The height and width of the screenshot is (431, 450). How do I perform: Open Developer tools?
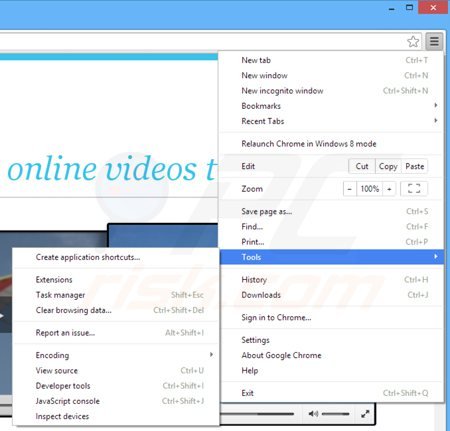(x=116, y=386)
